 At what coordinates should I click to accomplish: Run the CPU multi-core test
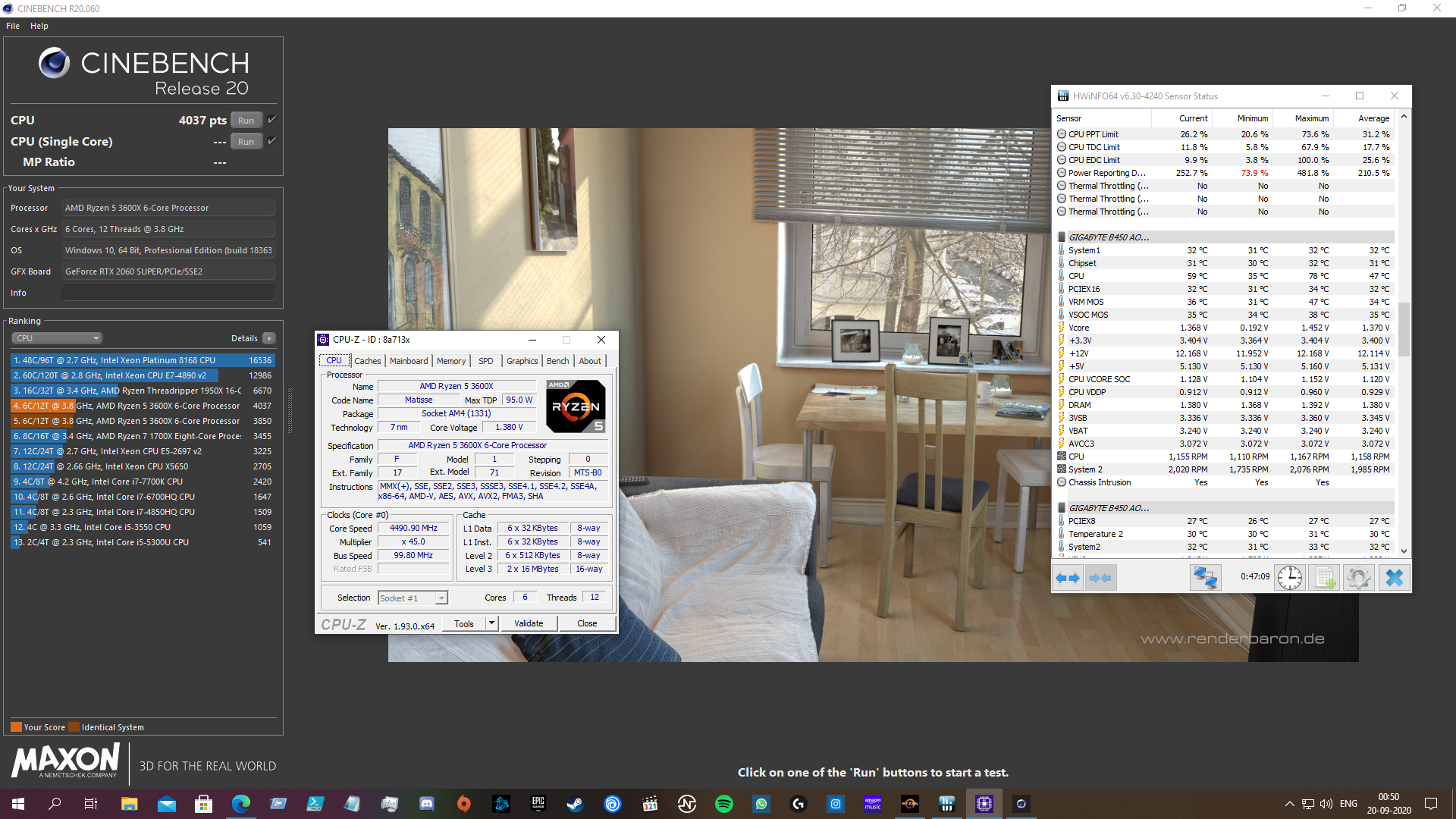click(246, 120)
